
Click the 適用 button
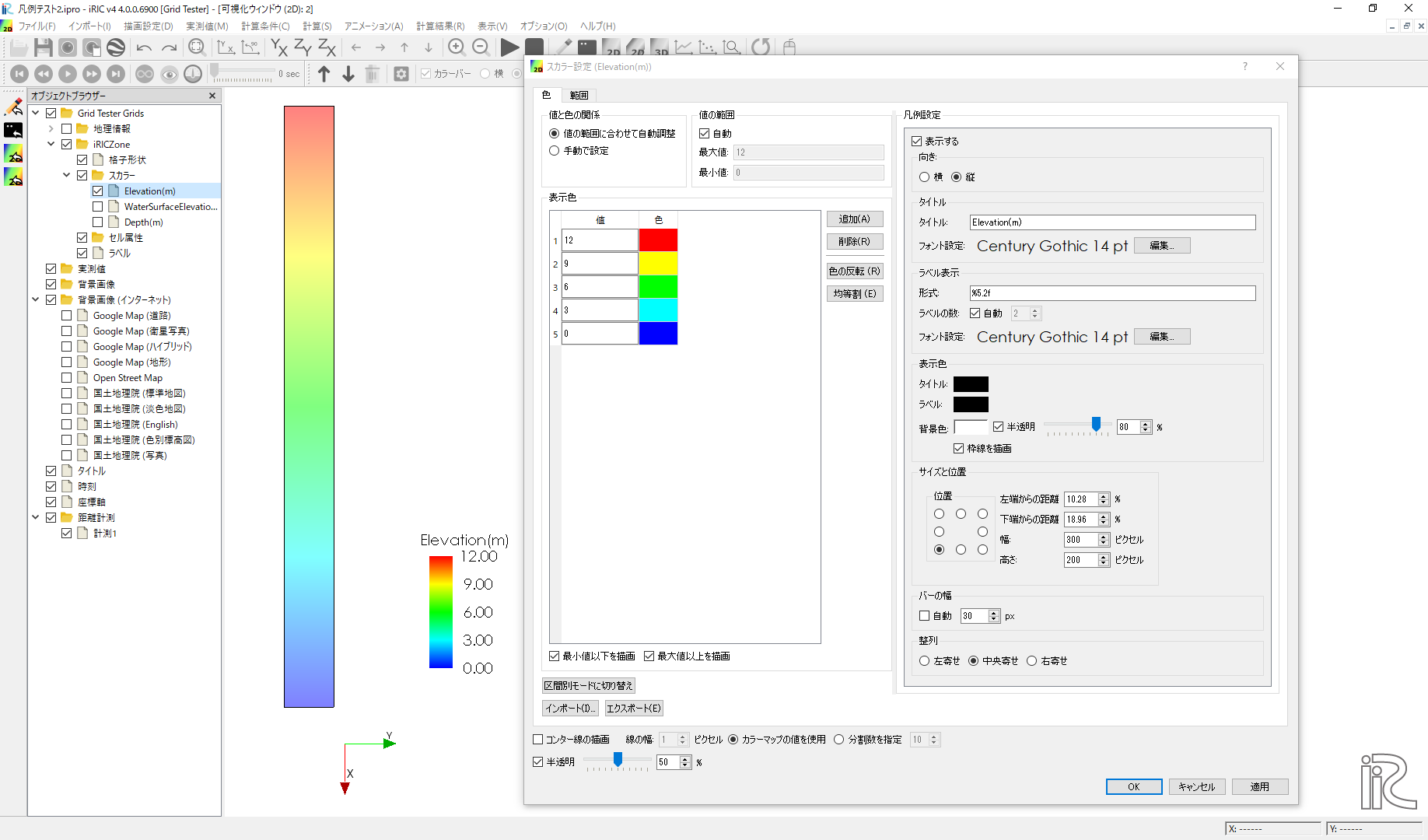point(1260,787)
